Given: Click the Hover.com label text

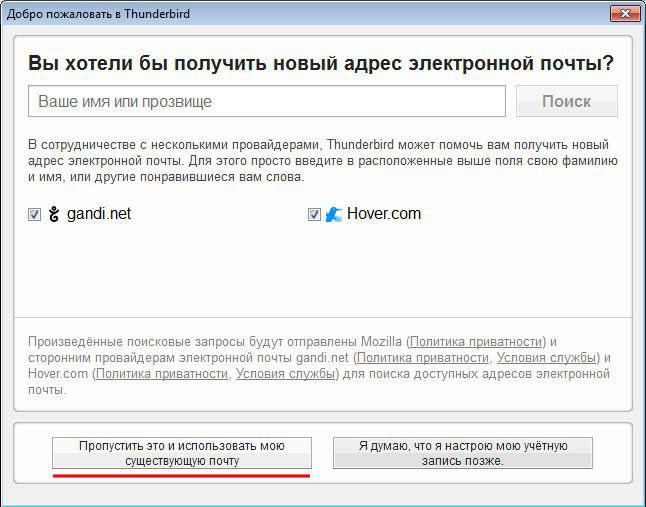Looking at the screenshot, I should coord(384,214).
